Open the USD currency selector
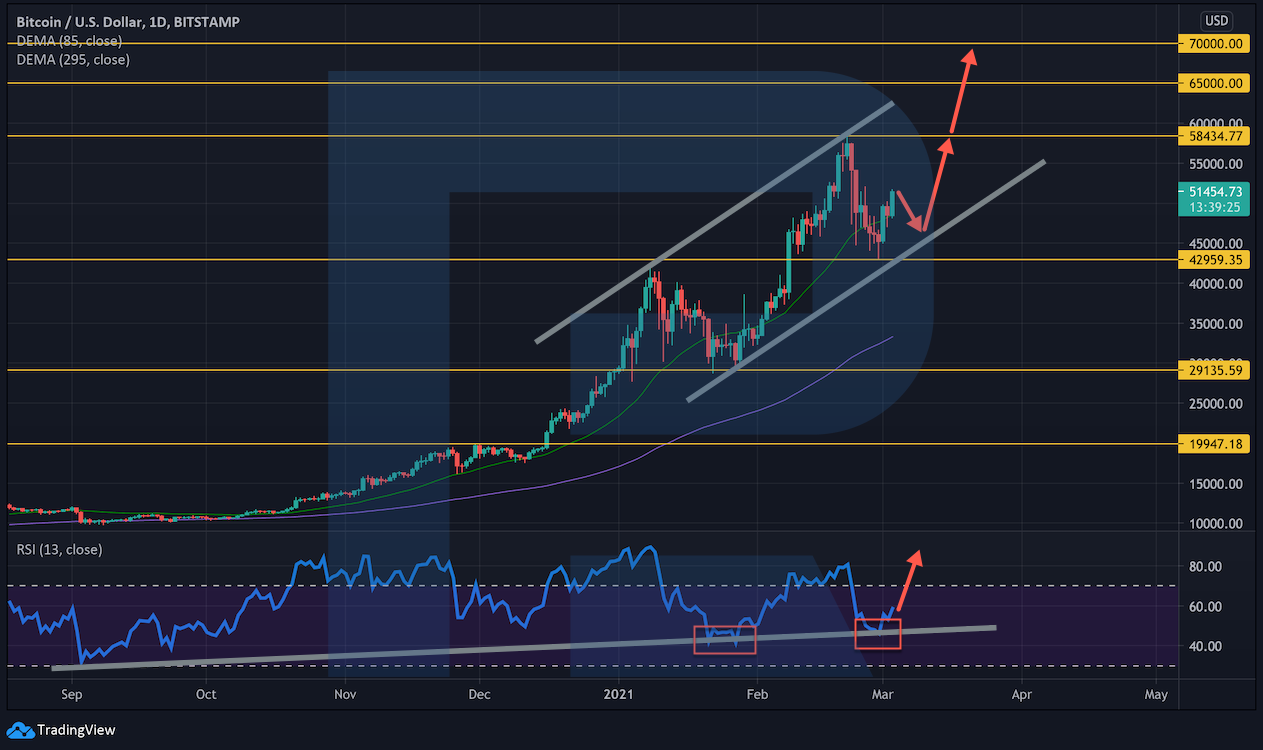1263x750 pixels. click(x=1216, y=20)
